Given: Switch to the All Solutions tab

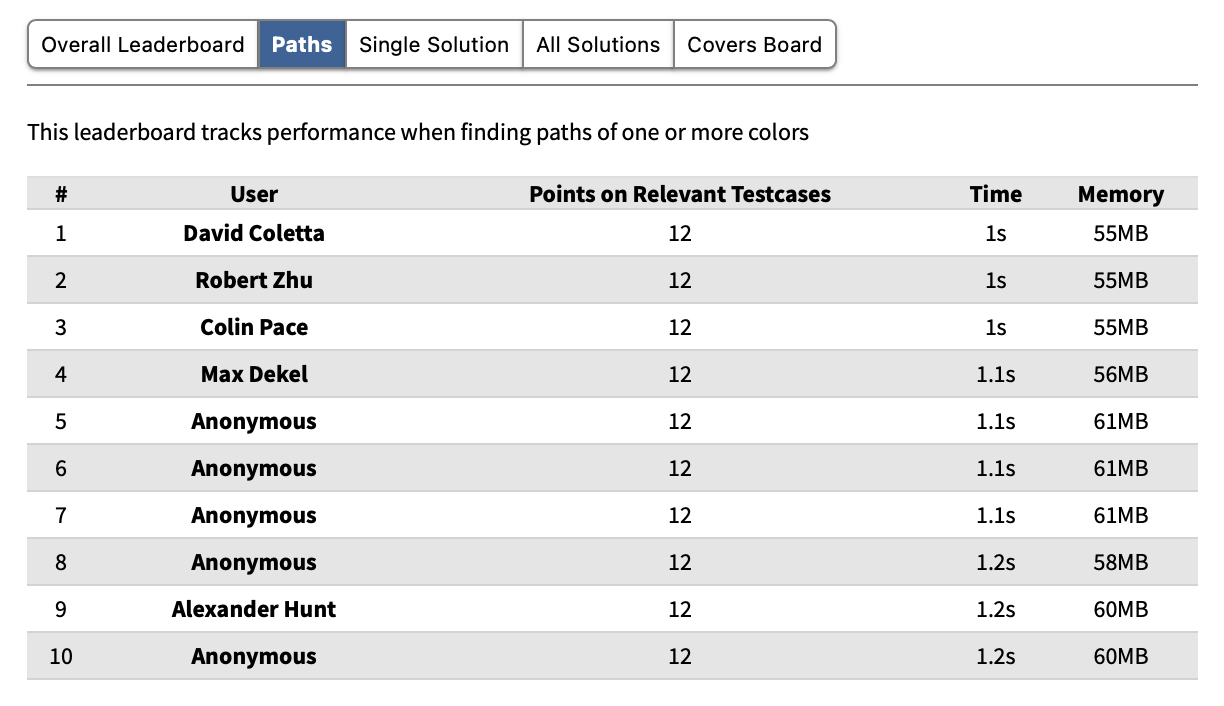Looking at the screenshot, I should click(598, 45).
